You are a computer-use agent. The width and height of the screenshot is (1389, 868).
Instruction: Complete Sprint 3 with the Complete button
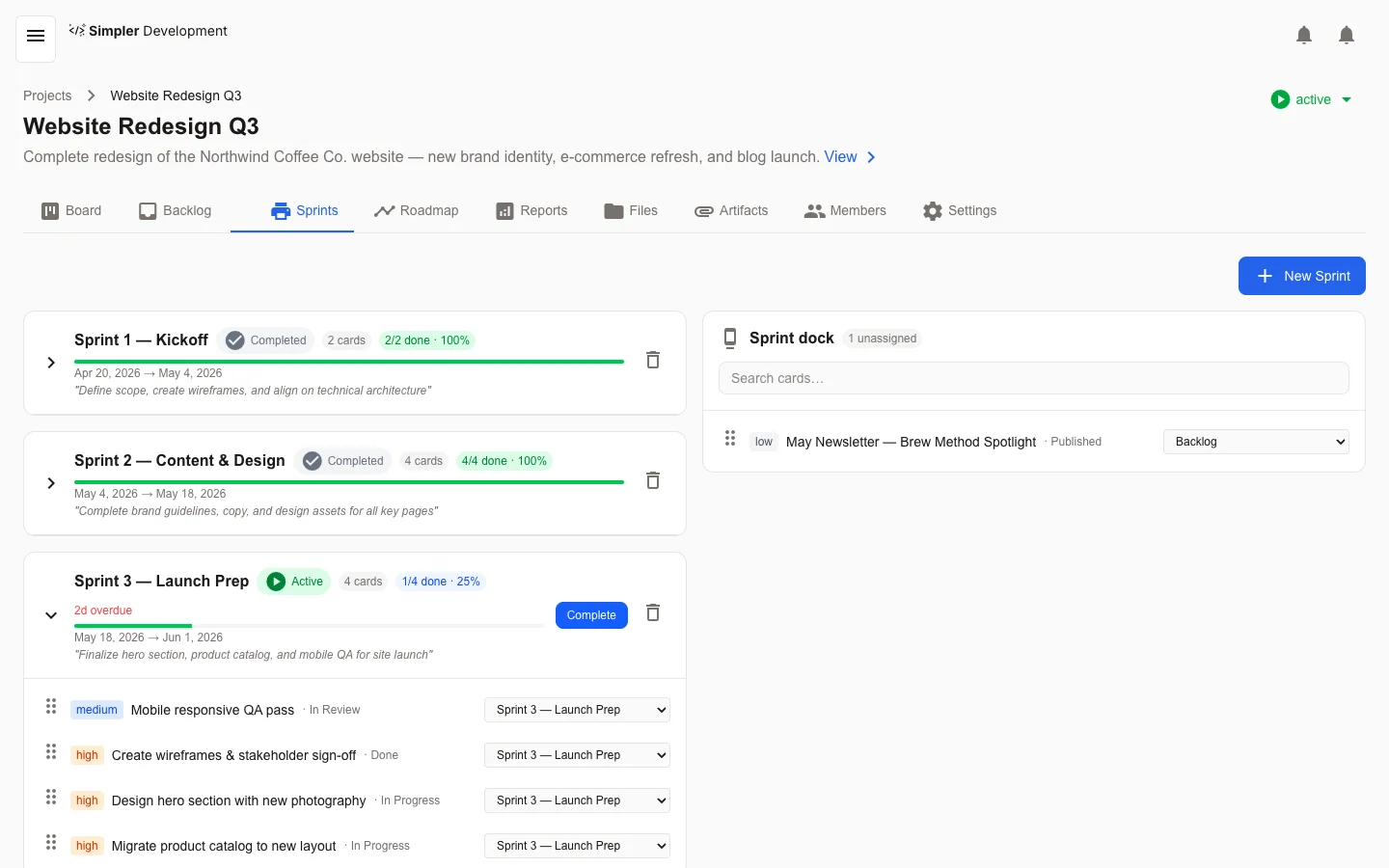tap(591, 615)
